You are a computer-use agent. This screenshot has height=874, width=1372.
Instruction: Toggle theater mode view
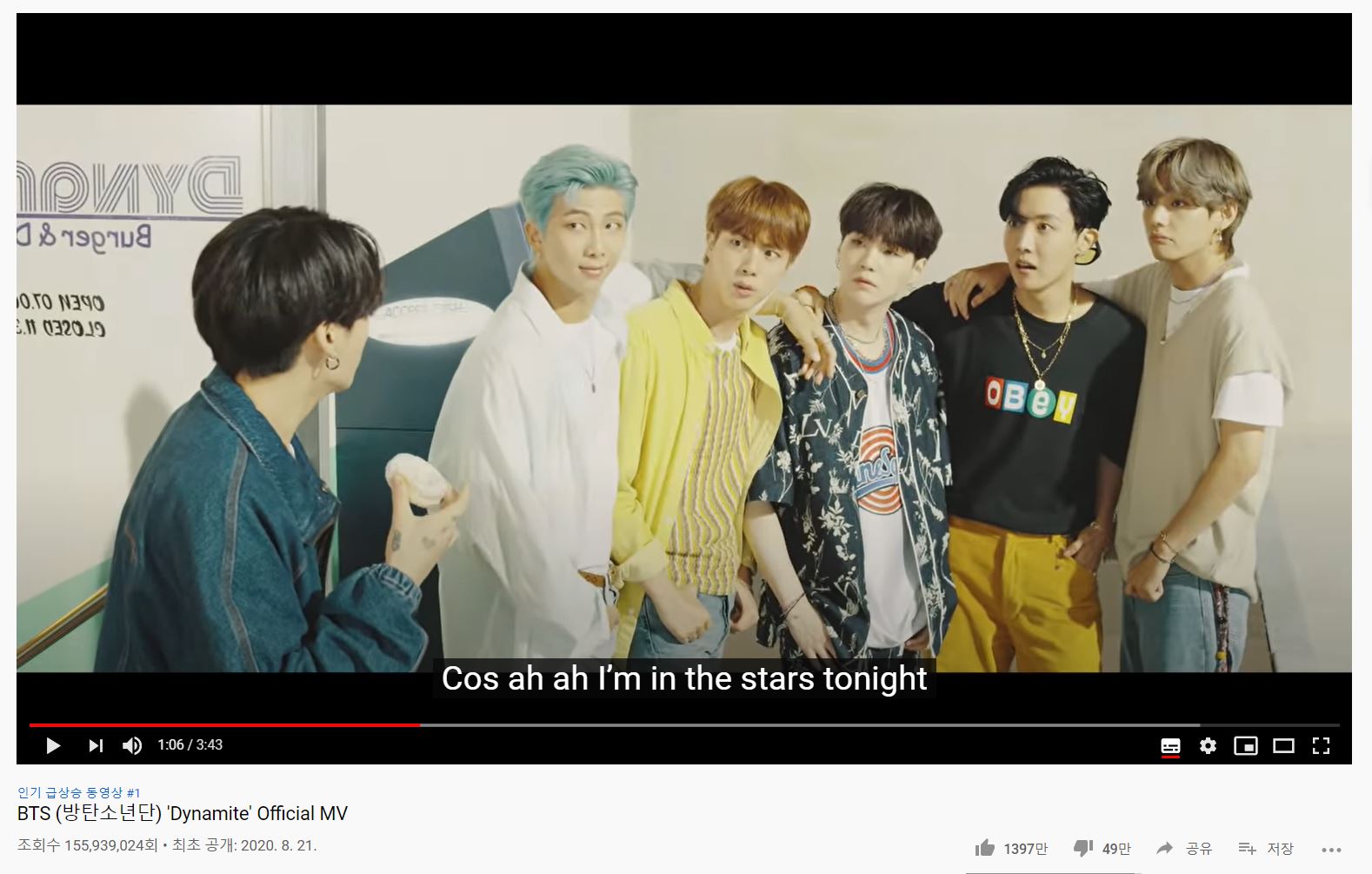point(1283,745)
